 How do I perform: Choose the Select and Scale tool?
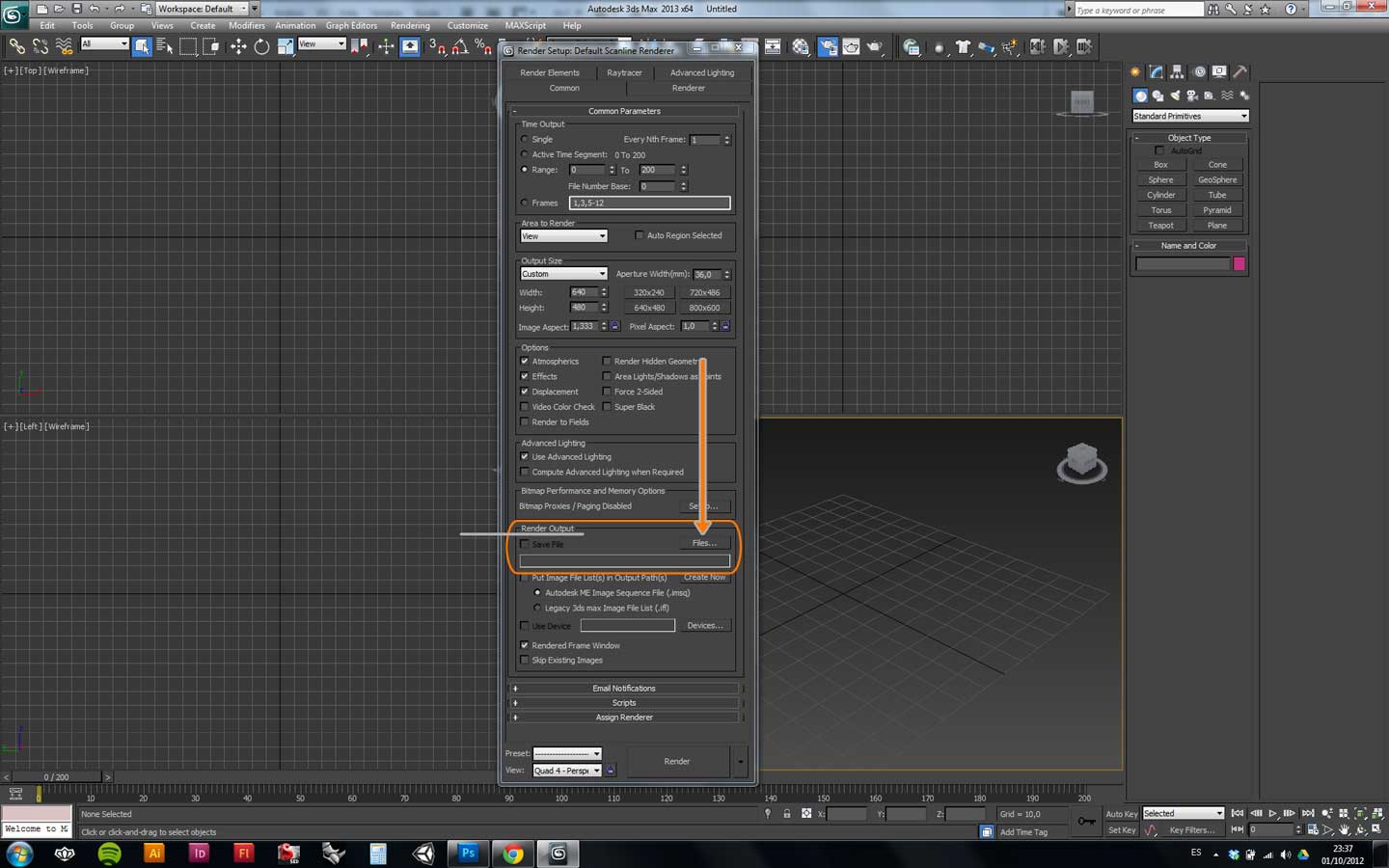coord(286,46)
